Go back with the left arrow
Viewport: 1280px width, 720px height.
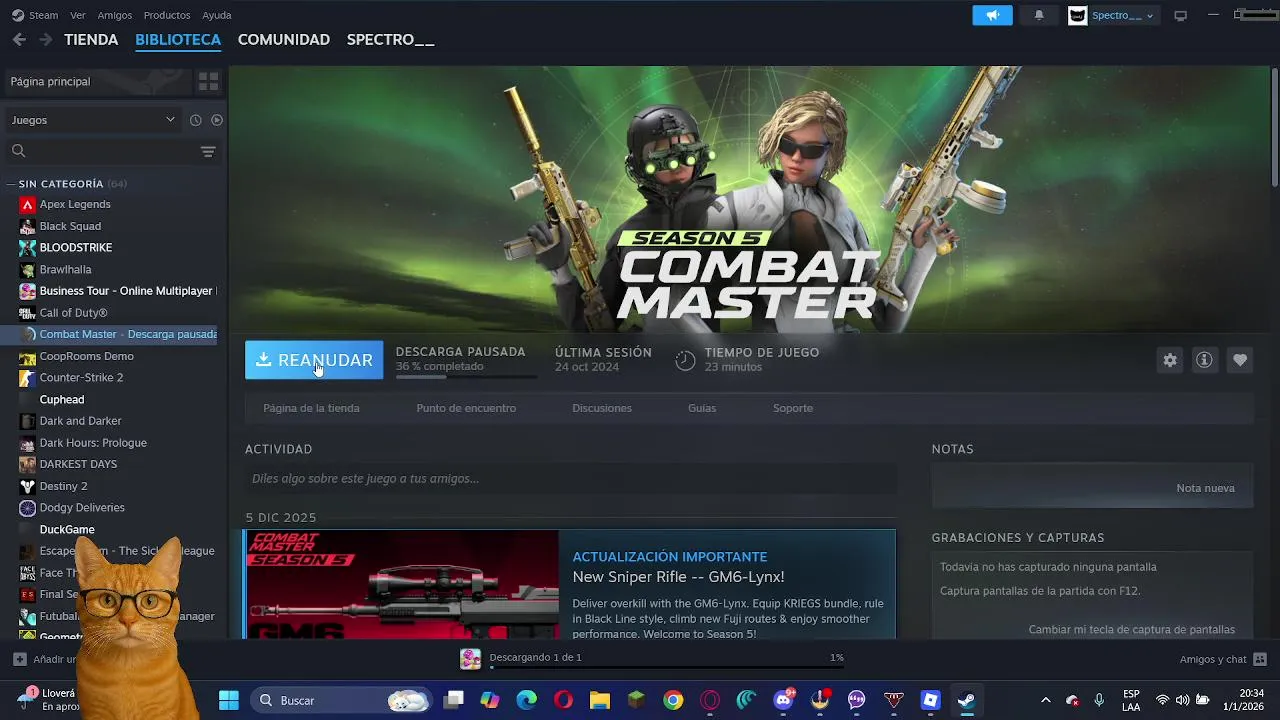click(19, 40)
